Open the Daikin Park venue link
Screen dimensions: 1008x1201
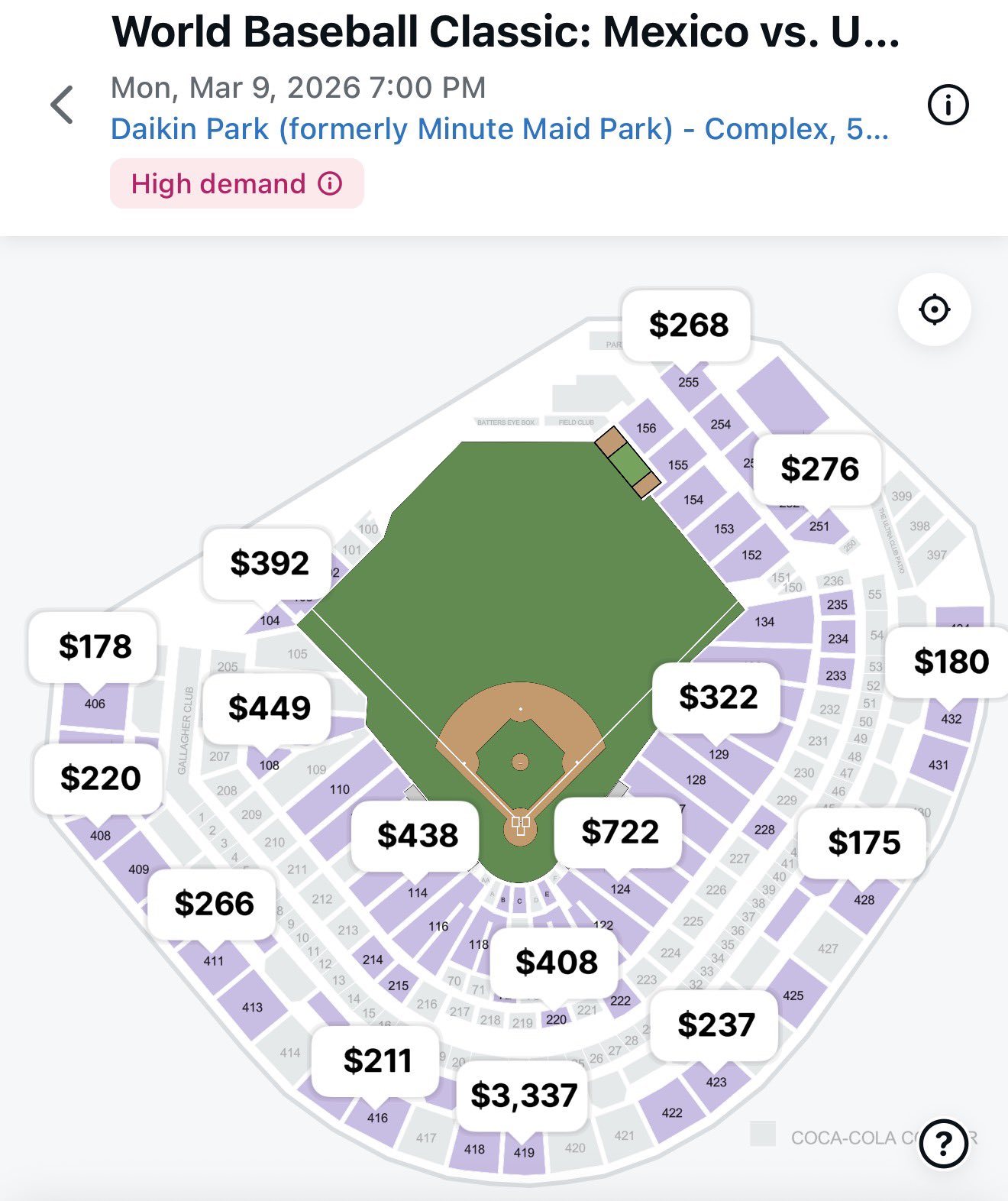(x=499, y=129)
